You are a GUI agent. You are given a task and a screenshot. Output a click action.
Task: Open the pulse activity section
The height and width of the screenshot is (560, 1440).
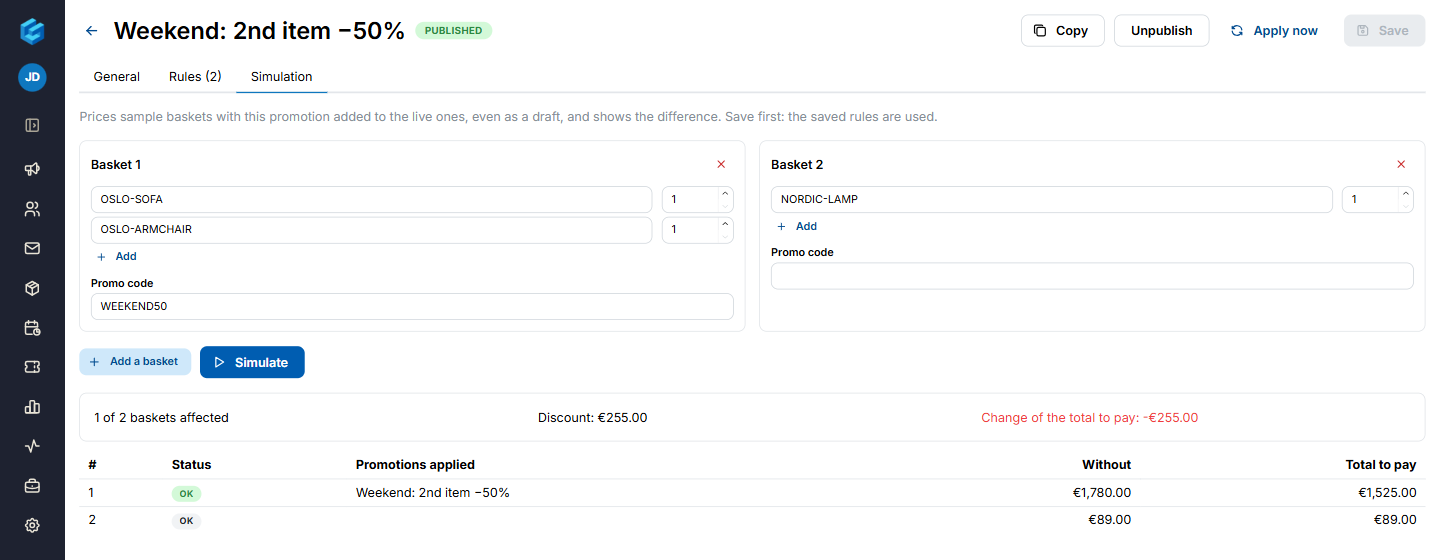pos(32,446)
